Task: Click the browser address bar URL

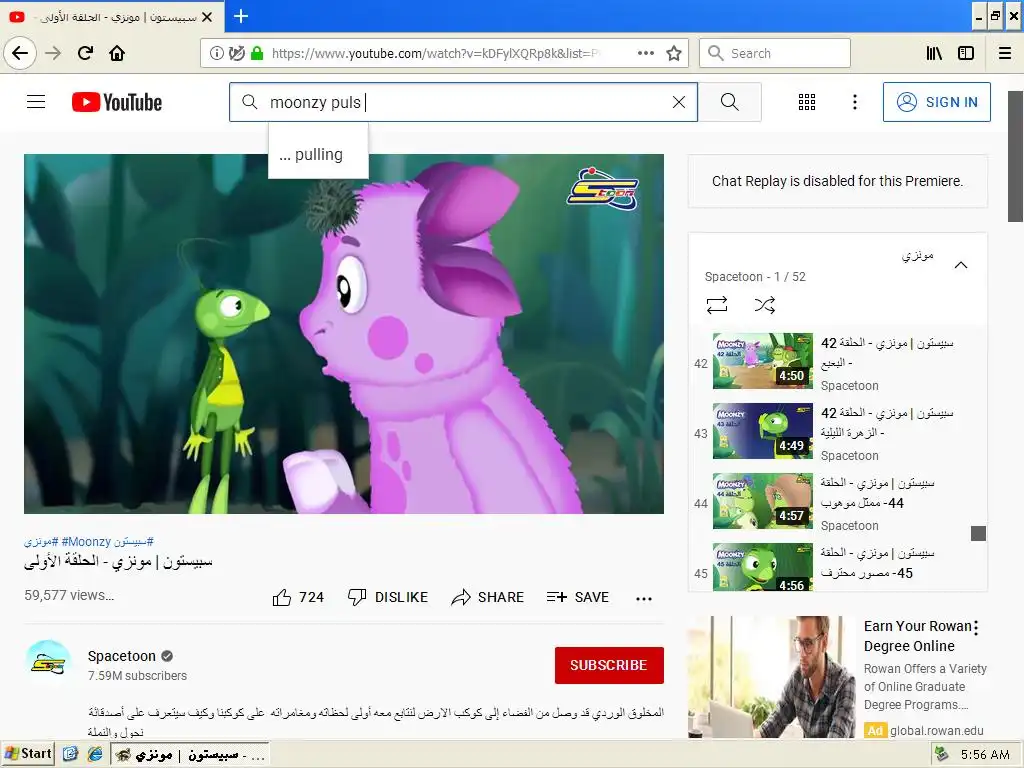Action: (434, 54)
